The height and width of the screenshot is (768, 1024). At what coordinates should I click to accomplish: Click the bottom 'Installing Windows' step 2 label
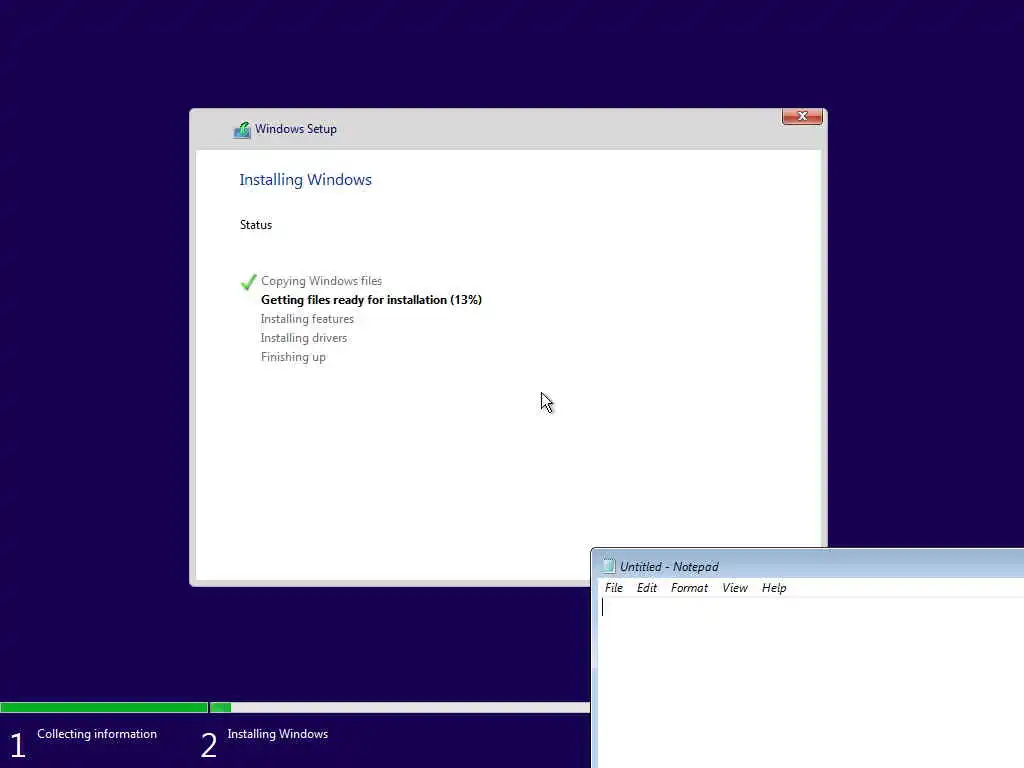click(278, 734)
